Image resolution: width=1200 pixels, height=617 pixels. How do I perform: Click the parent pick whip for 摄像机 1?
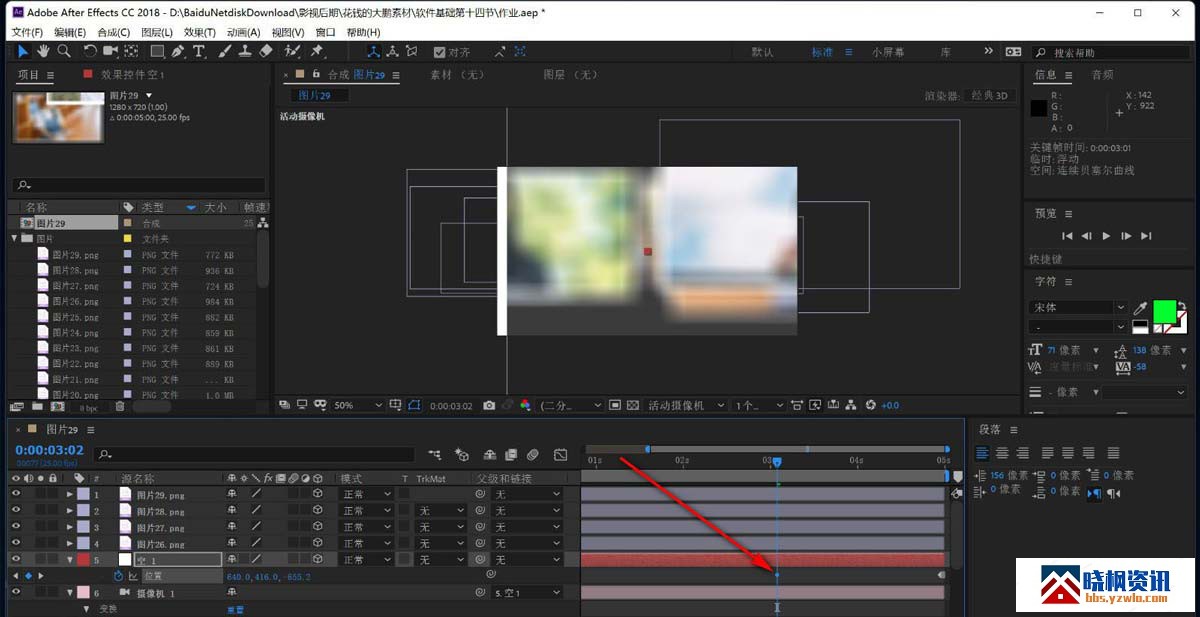click(480, 593)
